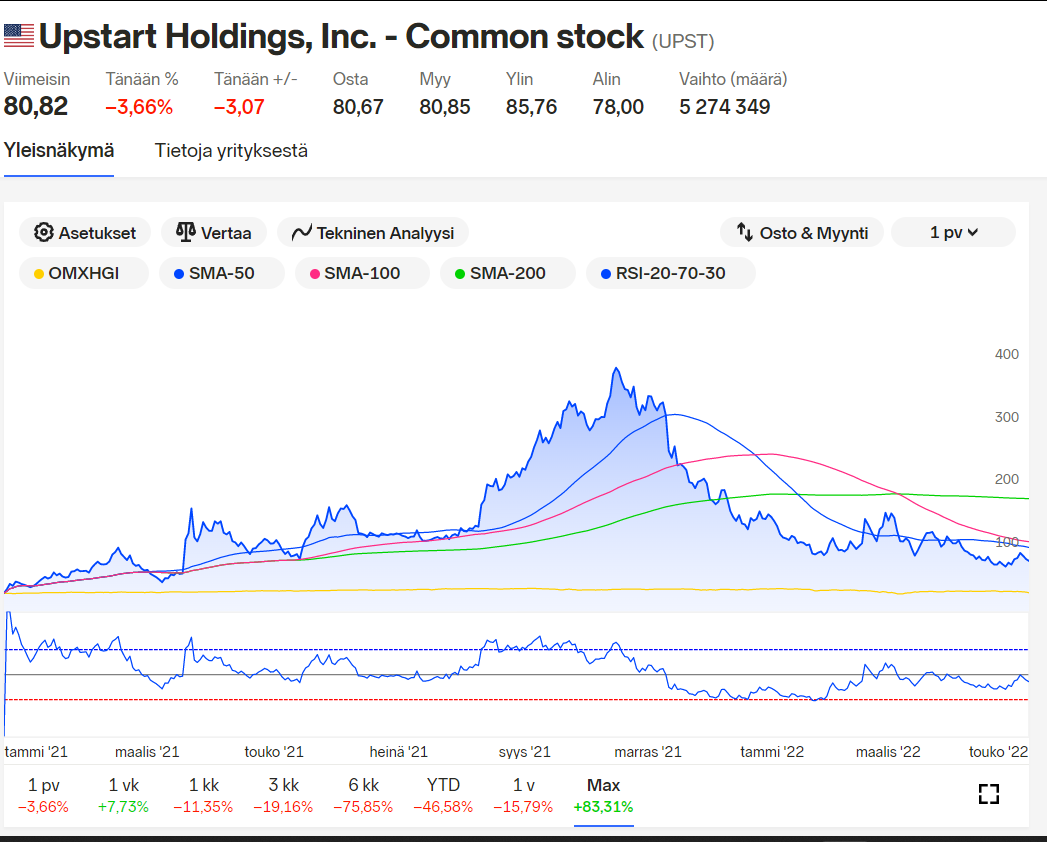Click the 300 price axis label
Viewport: 1047px width, 842px height.
click(1006, 417)
